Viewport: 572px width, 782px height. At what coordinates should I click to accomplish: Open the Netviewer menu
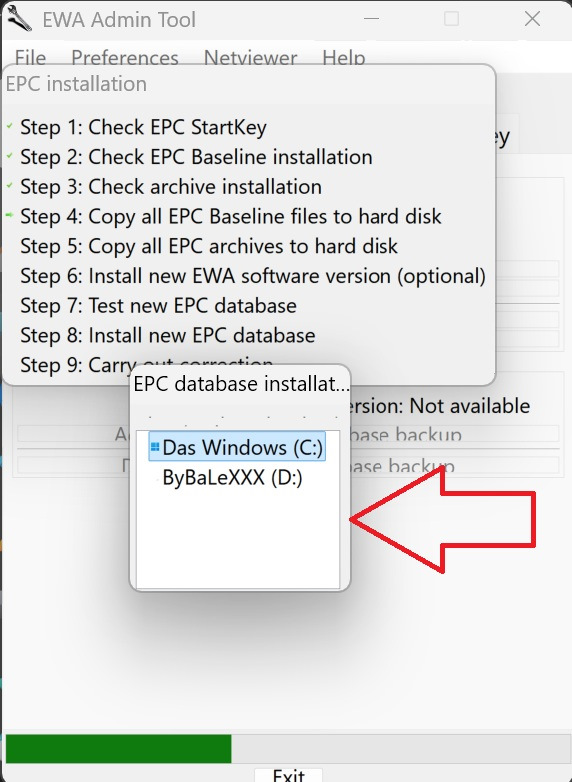coord(250,57)
